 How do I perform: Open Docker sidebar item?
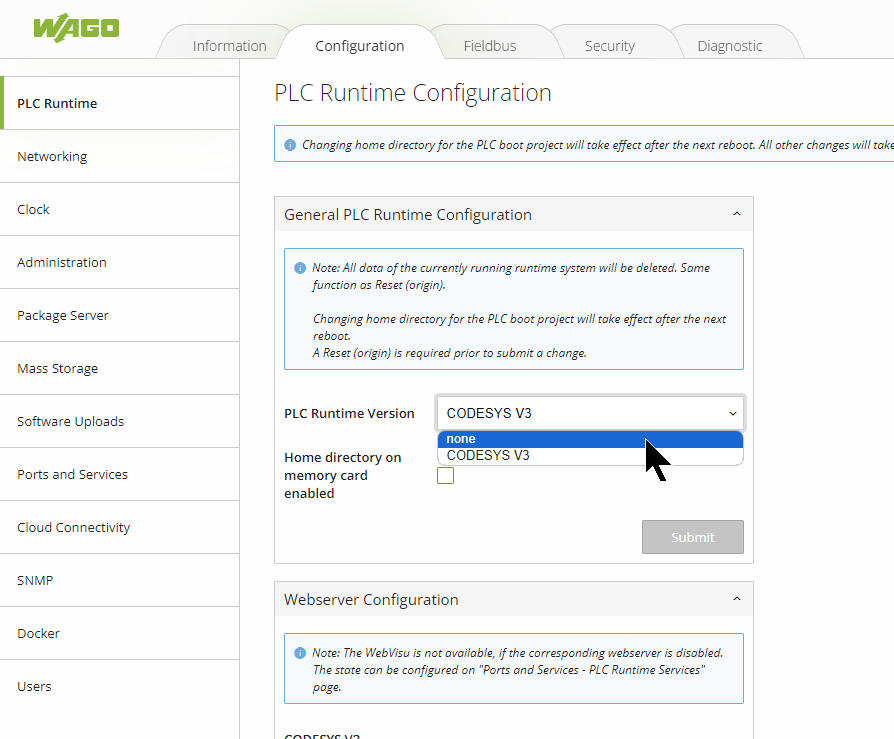[120, 634]
